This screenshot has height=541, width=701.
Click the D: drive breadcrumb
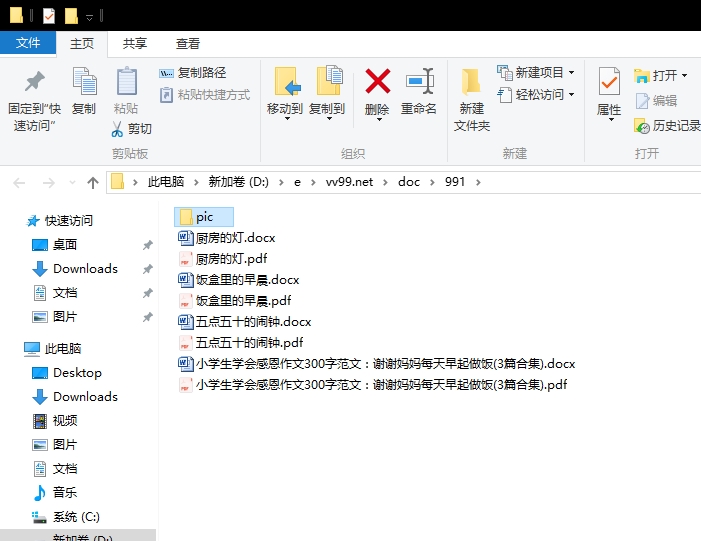pyautogui.click(x=238, y=182)
